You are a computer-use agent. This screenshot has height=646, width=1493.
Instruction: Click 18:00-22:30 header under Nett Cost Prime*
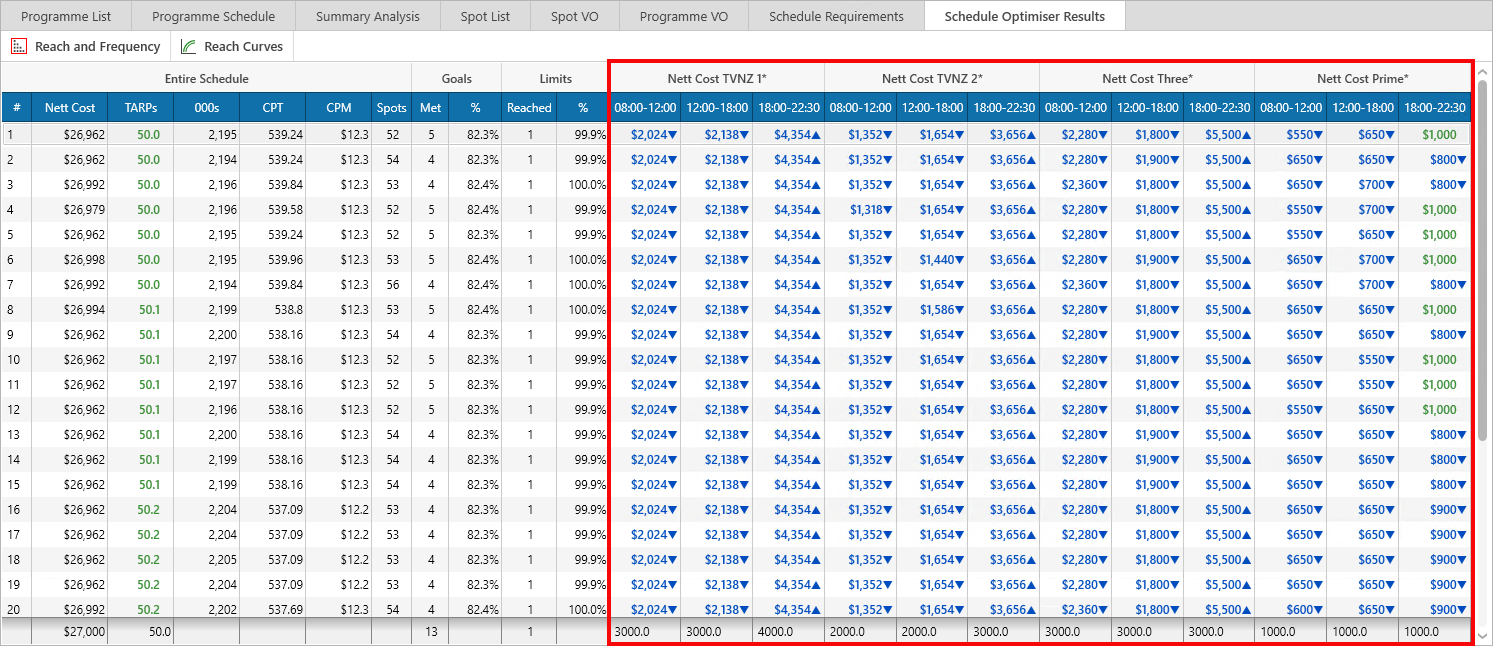(1434, 108)
